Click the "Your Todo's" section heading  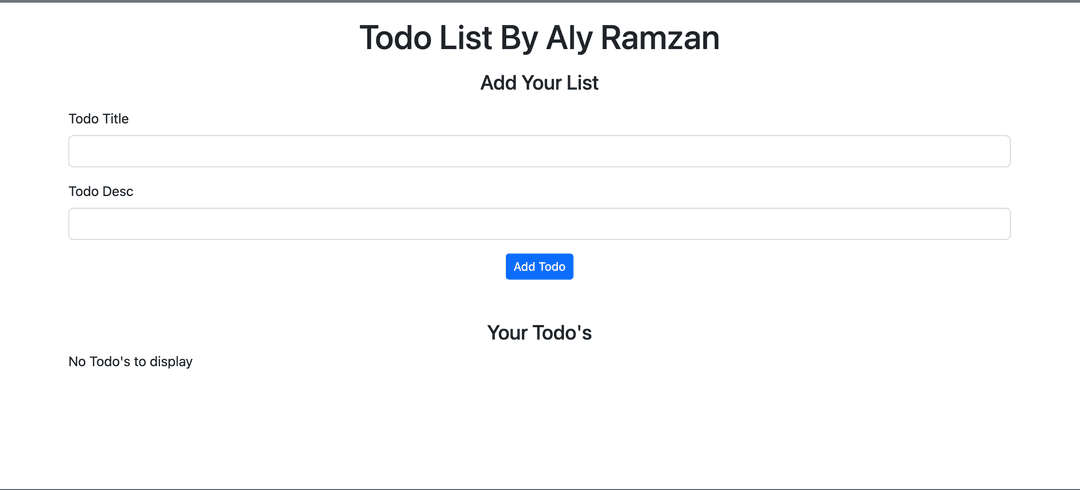click(x=539, y=332)
